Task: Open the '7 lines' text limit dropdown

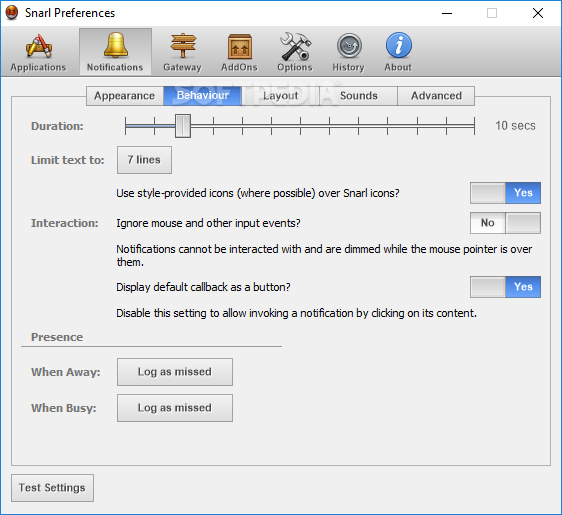Action: (144, 160)
